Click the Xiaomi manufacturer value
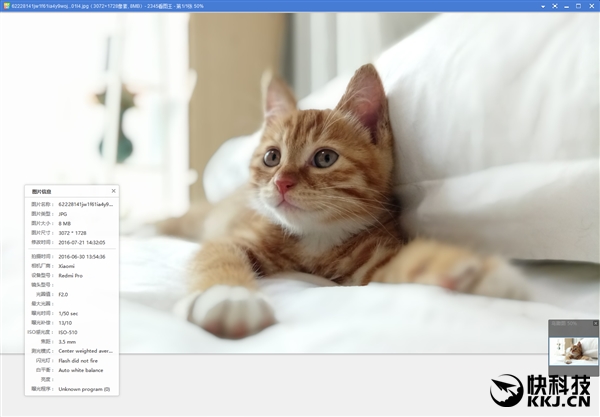Viewport: 600px width, 417px height. [67, 266]
